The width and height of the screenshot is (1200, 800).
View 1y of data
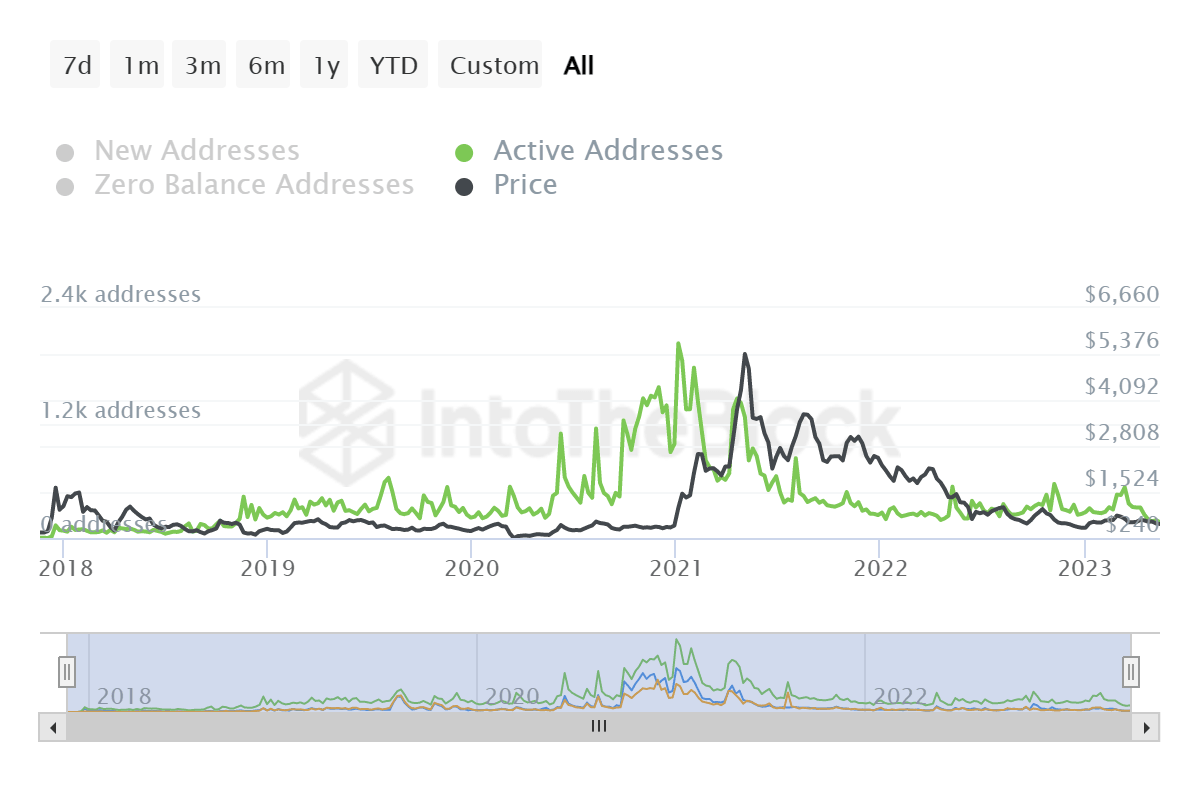pos(324,64)
